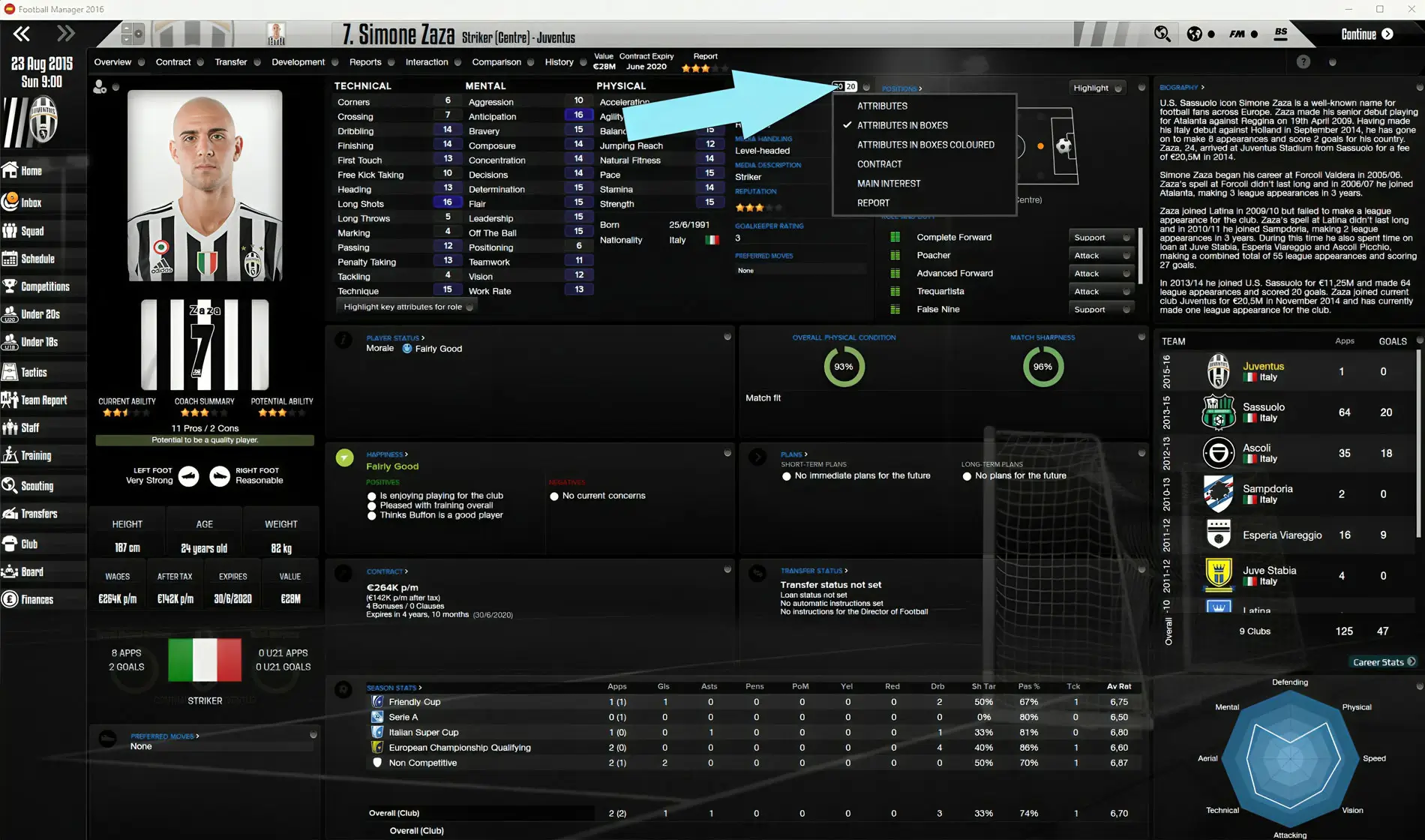Open Club in the sidebar
This screenshot has height=840, width=1425.
click(x=43, y=544)
